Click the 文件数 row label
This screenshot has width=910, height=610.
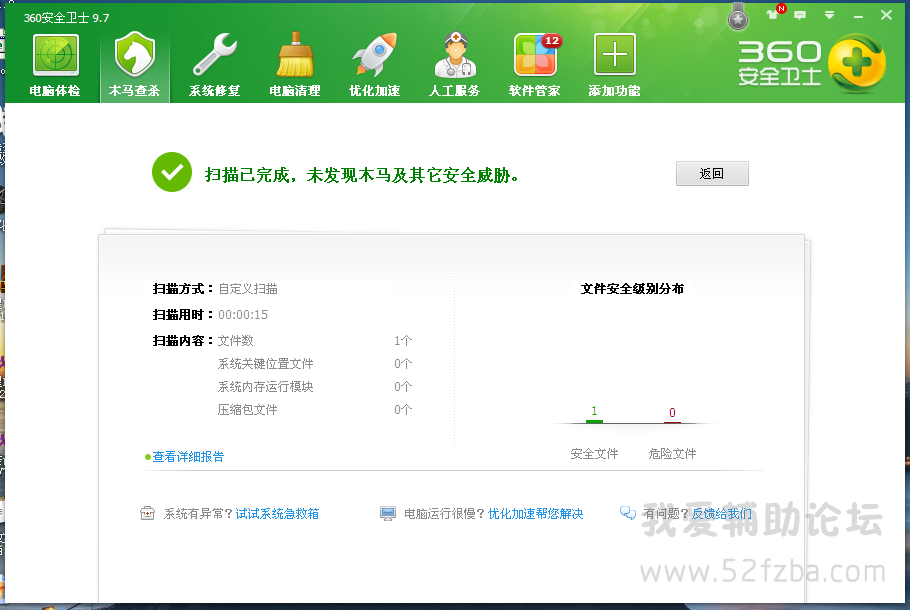coord(236,341)
